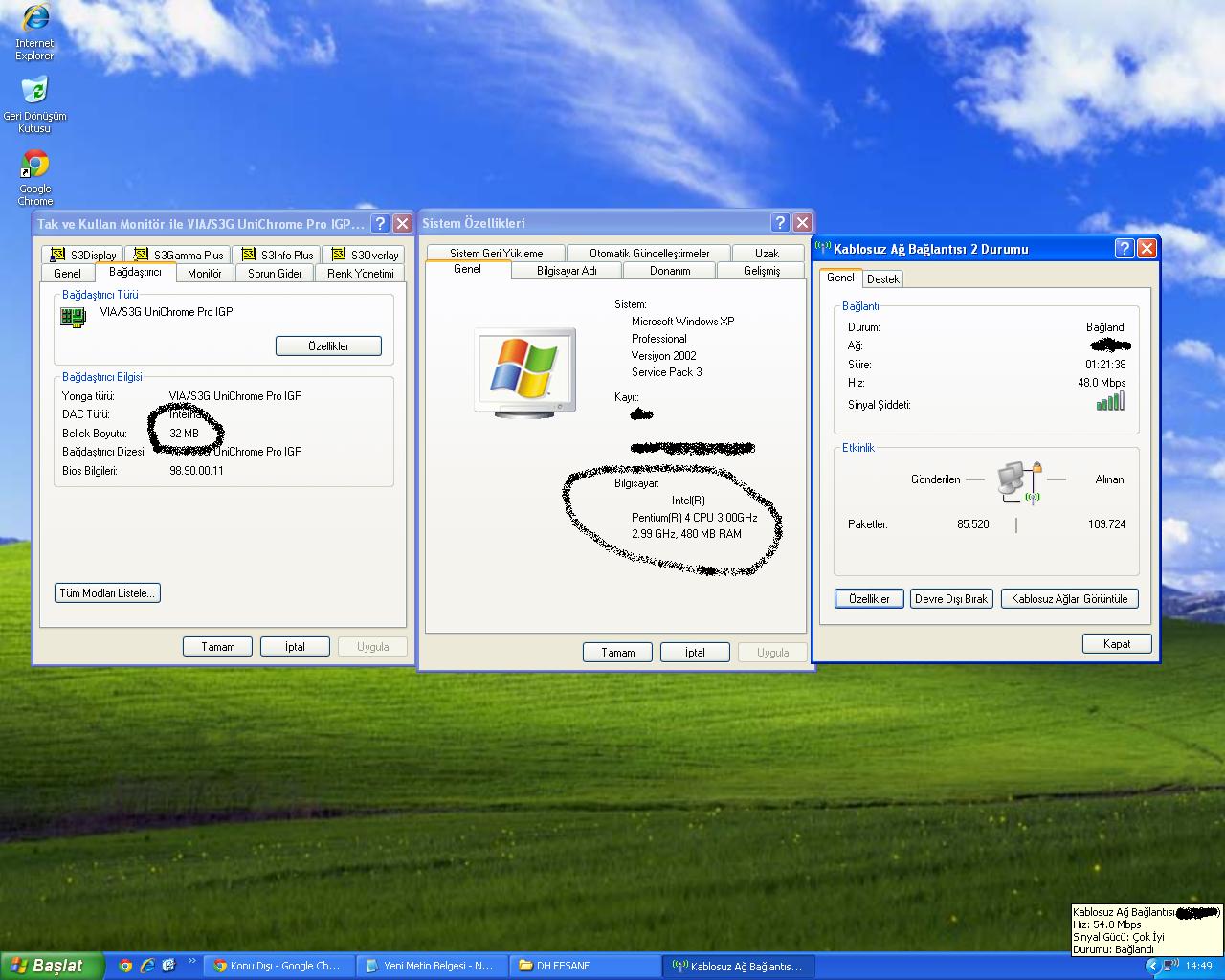The width and height of the screenshot is (1225, 980).
Task: Click Özellikler in wireless status window
Action: click(869, 599)
